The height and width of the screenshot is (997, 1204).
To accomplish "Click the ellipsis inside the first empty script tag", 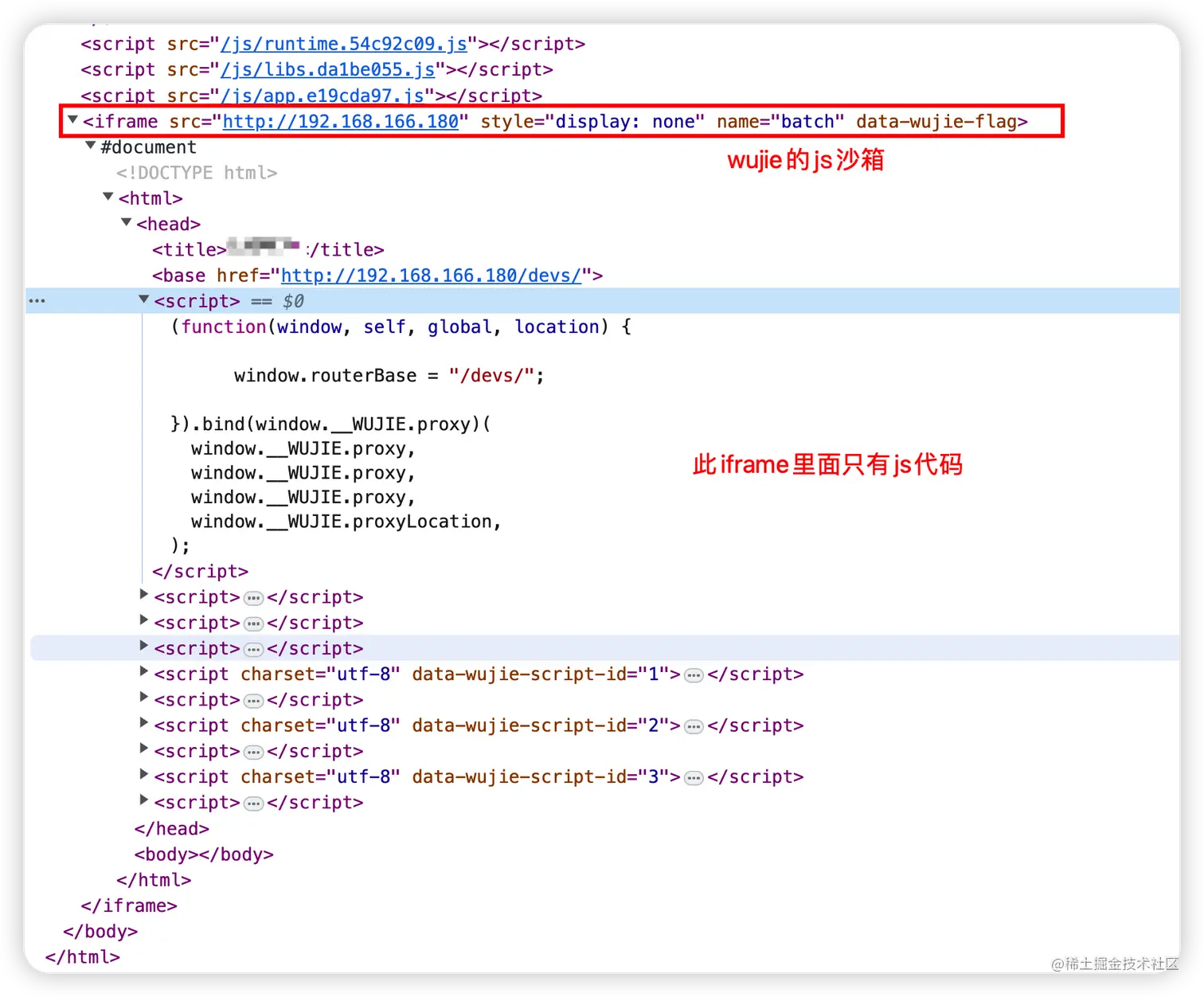I will [x=253, y=597].
